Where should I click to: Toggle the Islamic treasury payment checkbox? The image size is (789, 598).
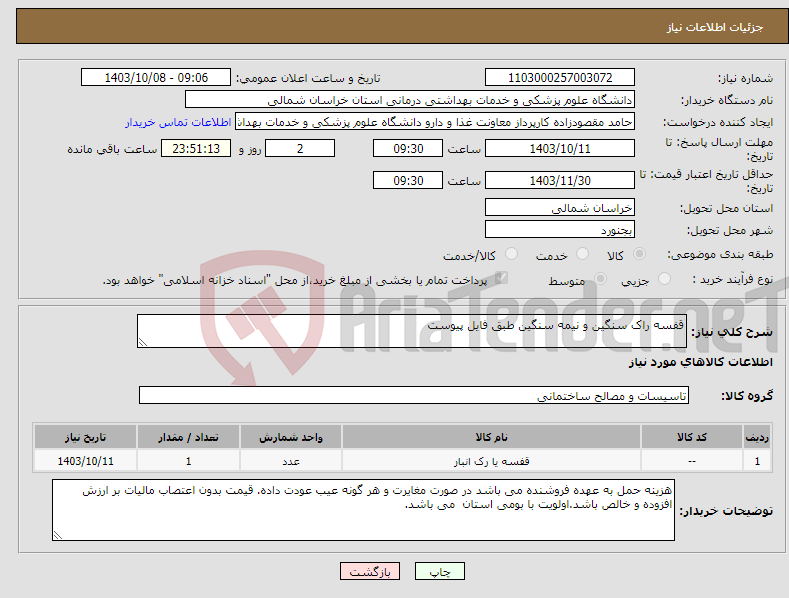[x=501, y=278]
